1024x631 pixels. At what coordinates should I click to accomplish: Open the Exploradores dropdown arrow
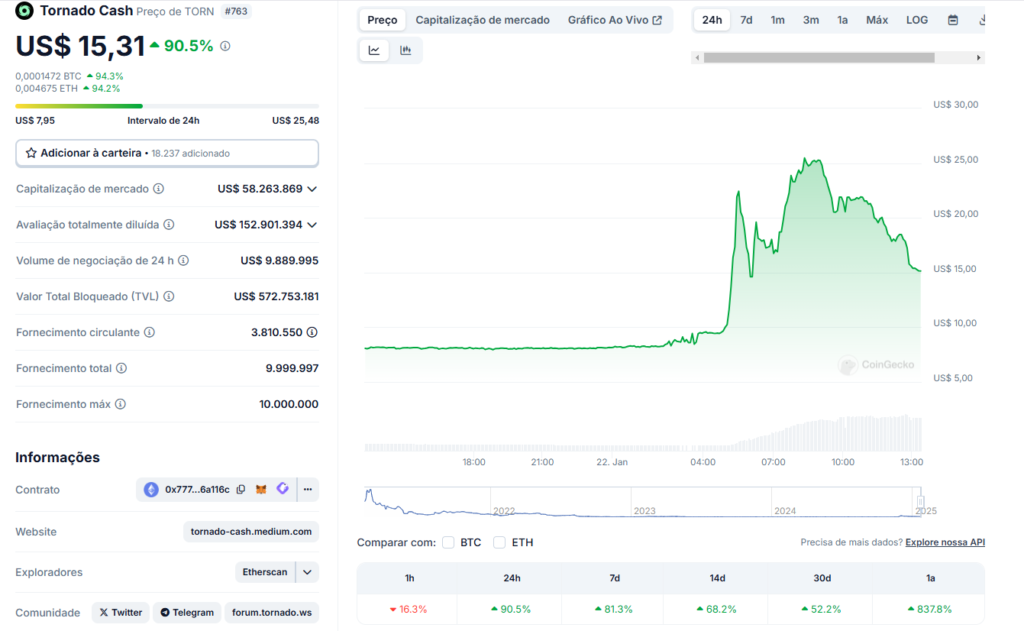(307, 572)
